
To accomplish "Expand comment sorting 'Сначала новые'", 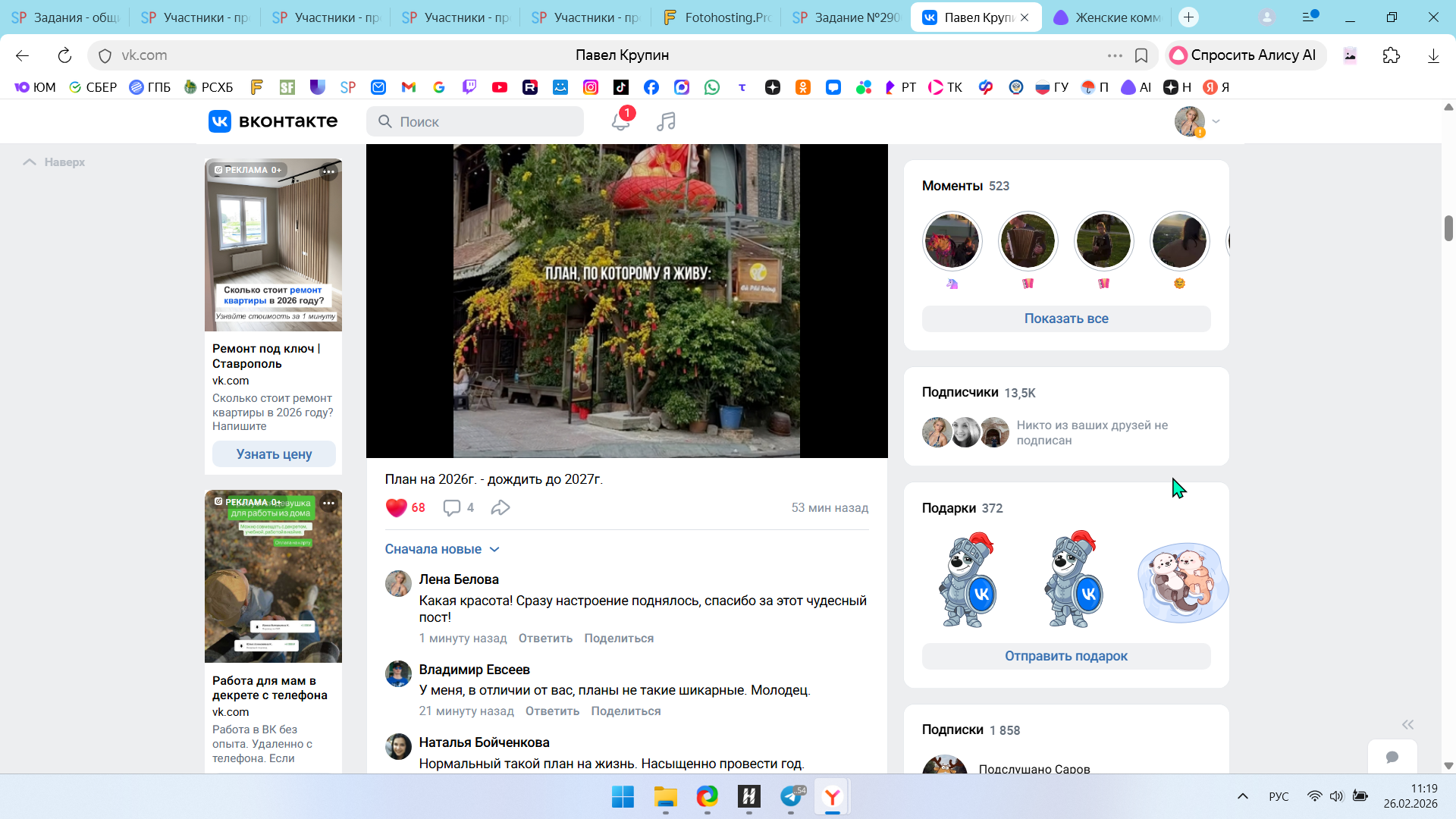I will 441,549.
